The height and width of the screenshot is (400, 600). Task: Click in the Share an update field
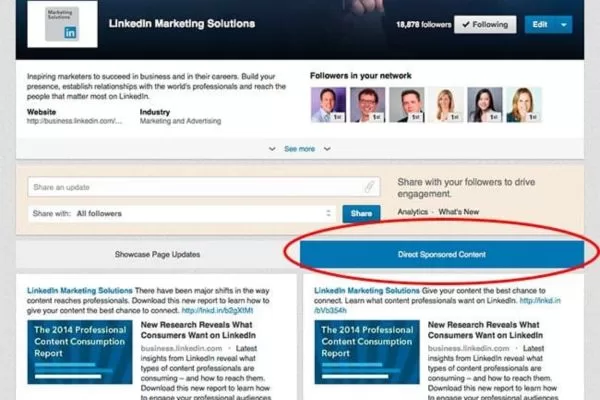tap(204, 187)
